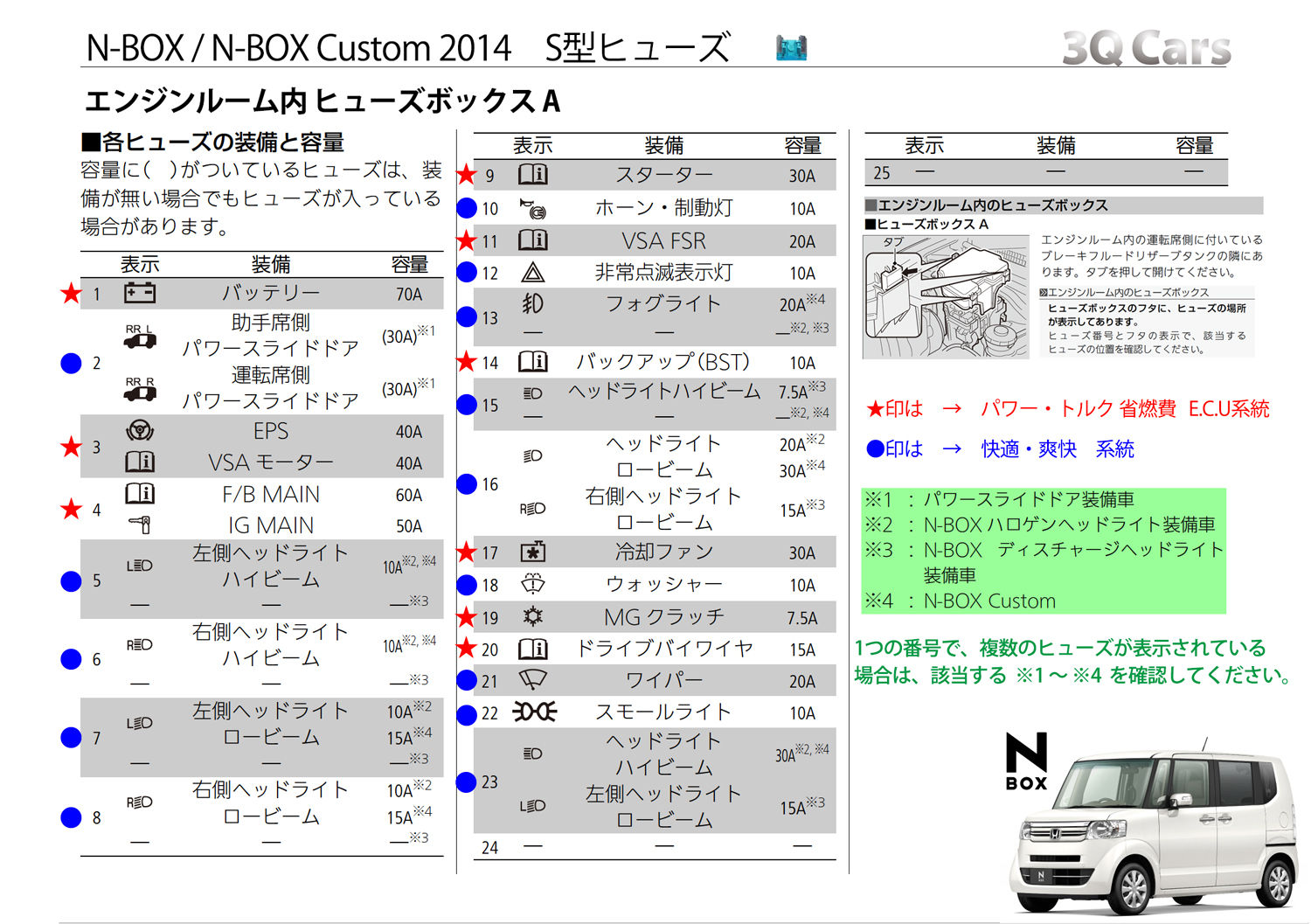Click the small light icon in row 22
This screenshot has height=924, width=1311.
535,712
